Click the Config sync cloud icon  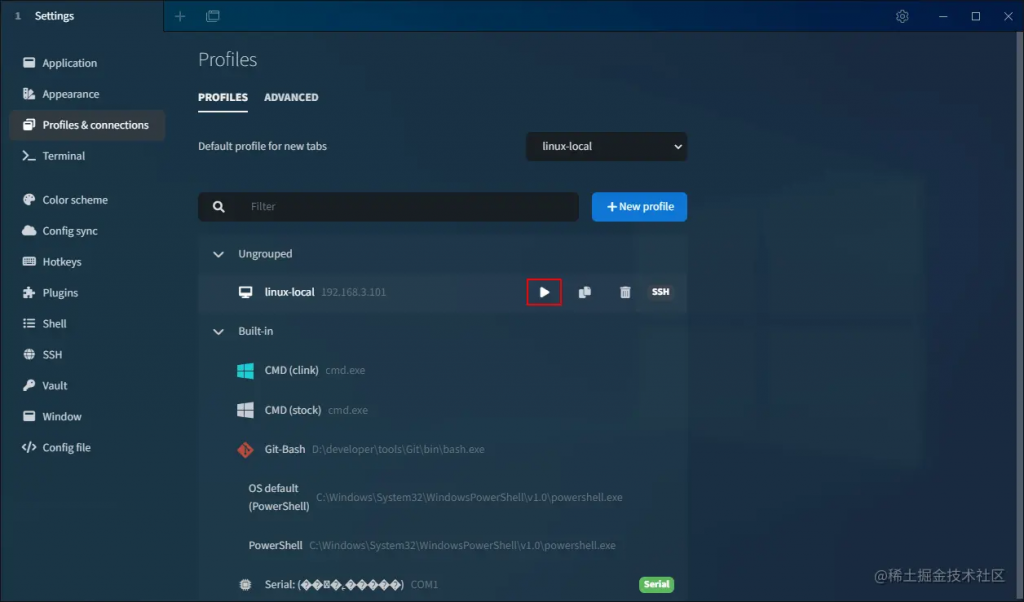point(29,230)
